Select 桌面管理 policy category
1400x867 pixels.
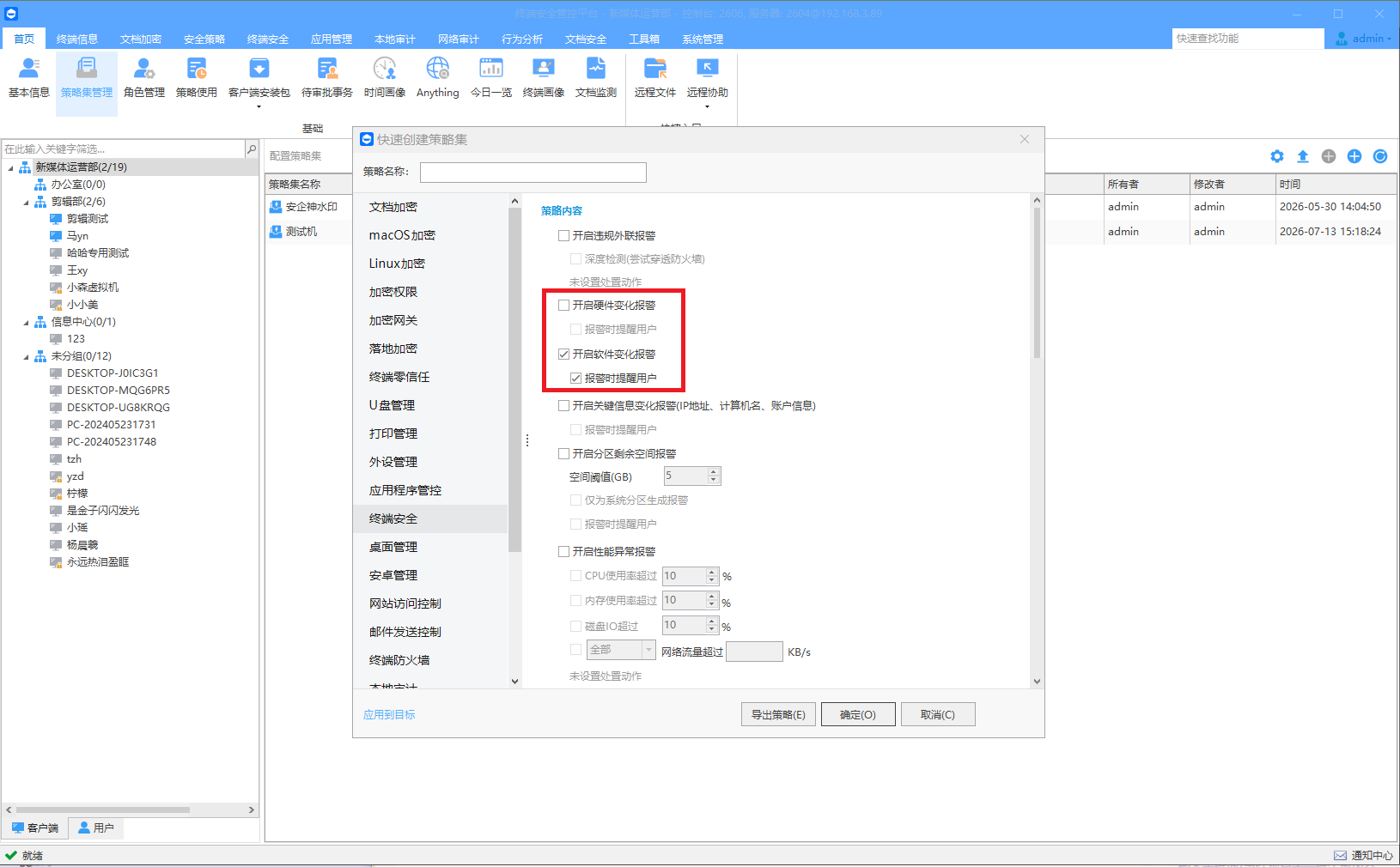tap(431, 547)
